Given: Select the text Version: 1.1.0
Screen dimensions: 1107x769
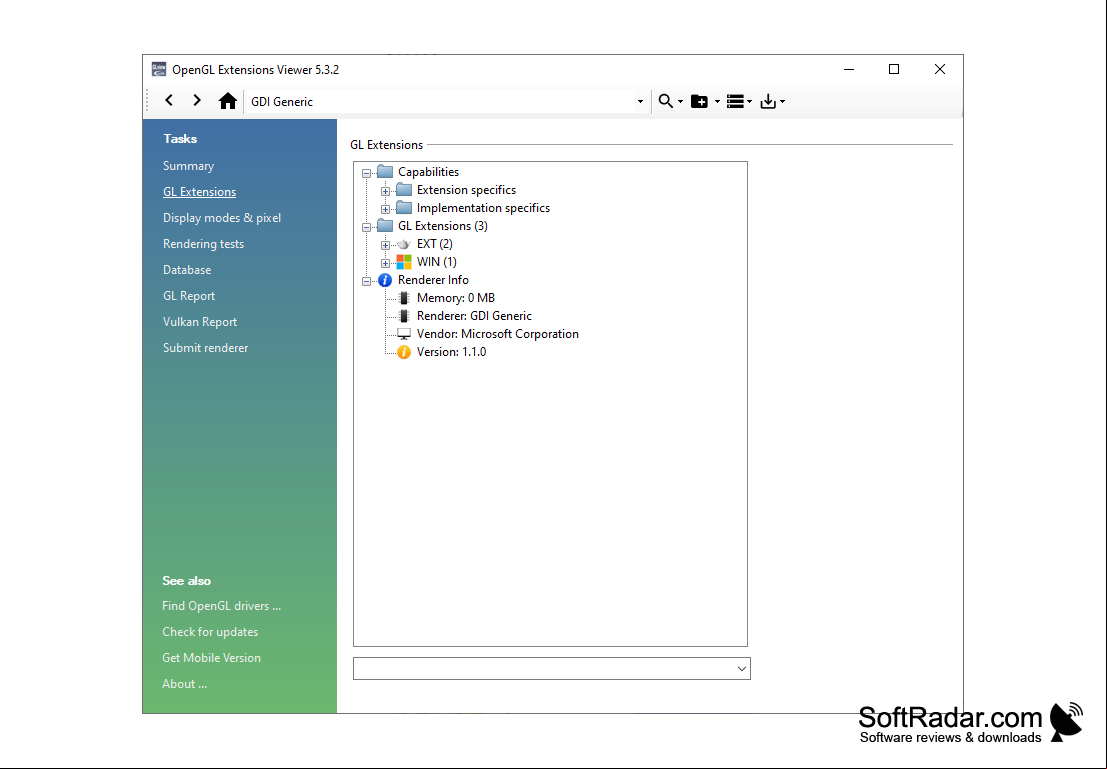Looking at the screenshot, I should [x=452, y=352].
